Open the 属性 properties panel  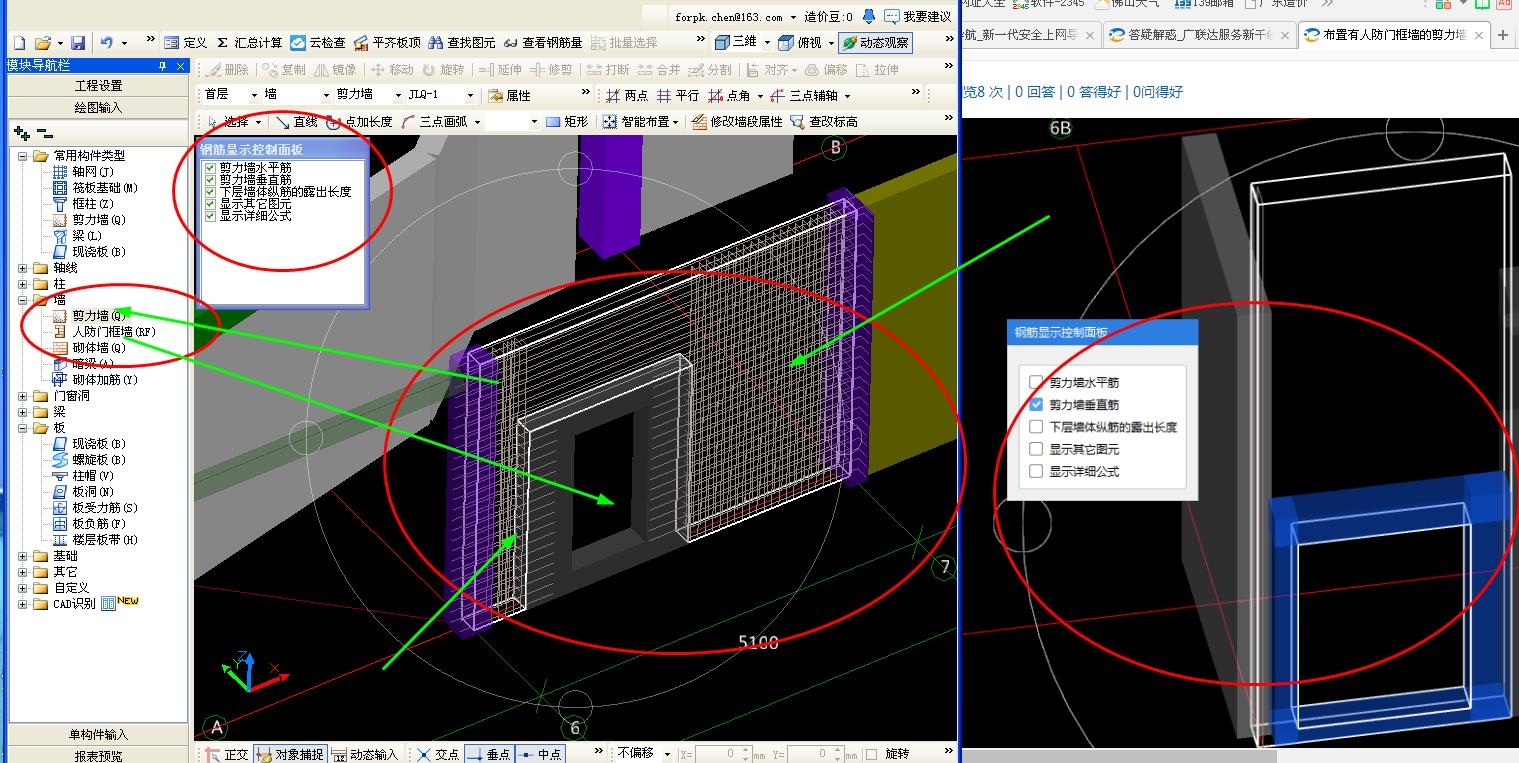pos(510,95)
